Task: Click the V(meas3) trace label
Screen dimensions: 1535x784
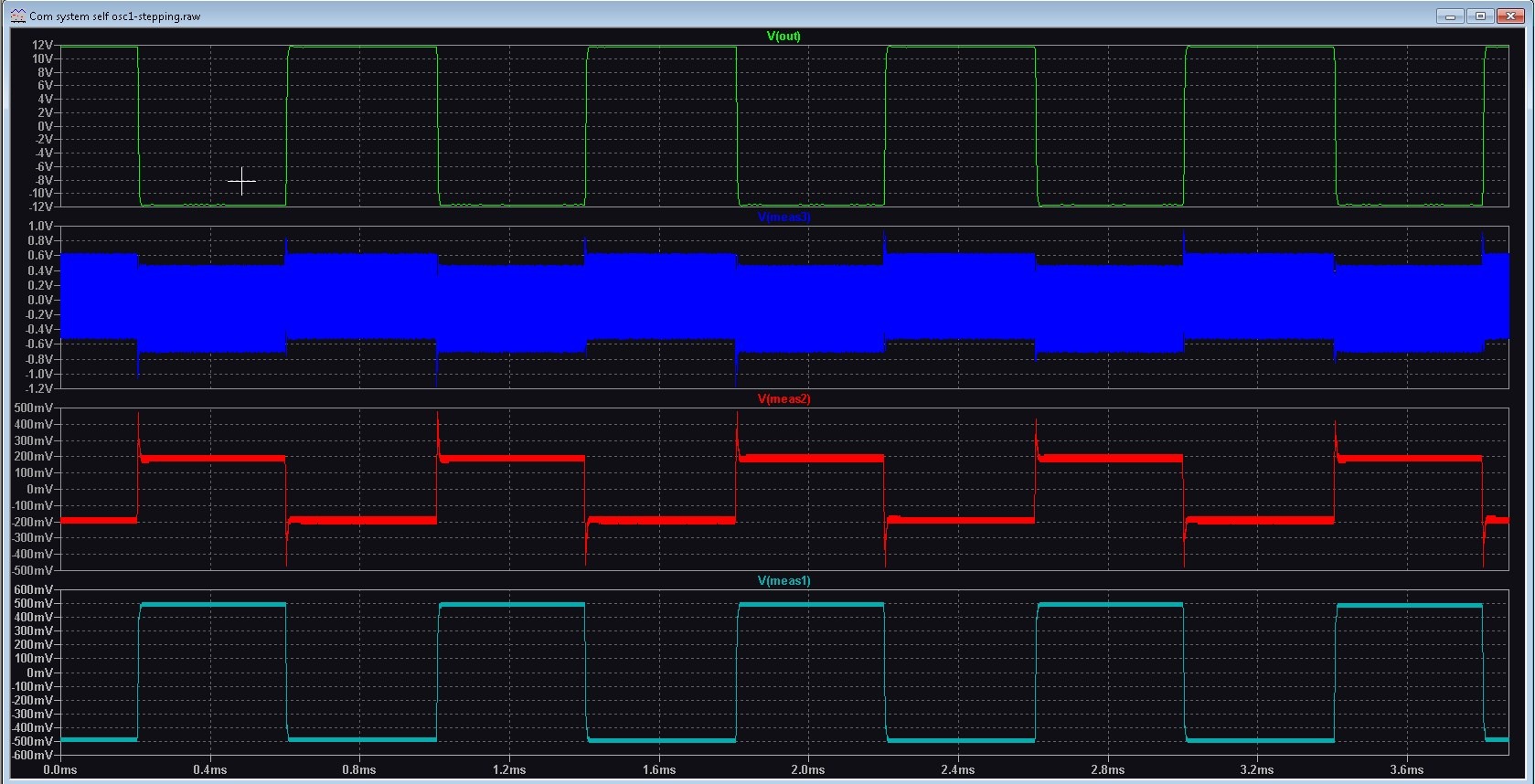Action: coord(783,217)
